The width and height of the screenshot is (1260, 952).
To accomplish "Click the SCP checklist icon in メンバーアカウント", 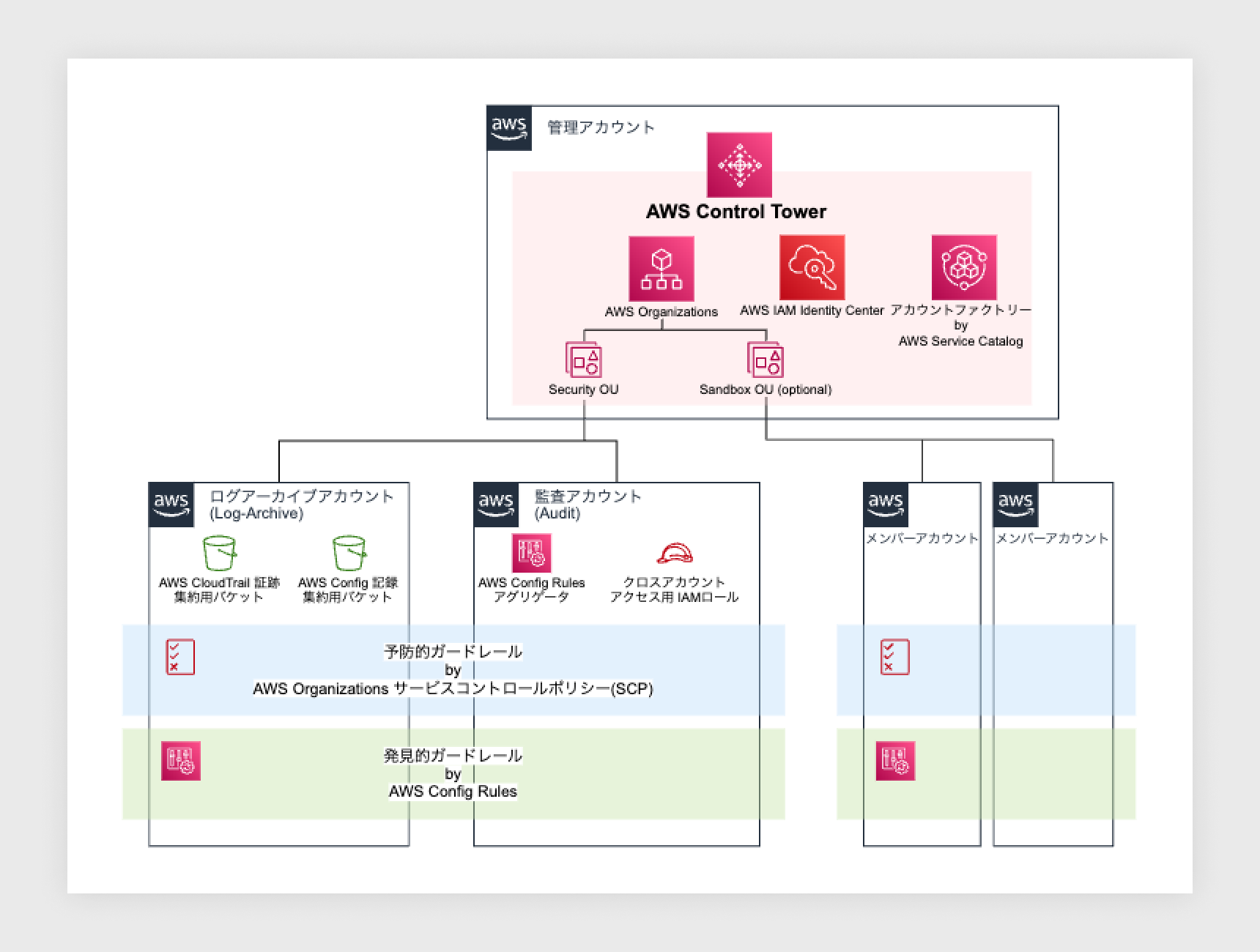I will click(x=894, y=657).
